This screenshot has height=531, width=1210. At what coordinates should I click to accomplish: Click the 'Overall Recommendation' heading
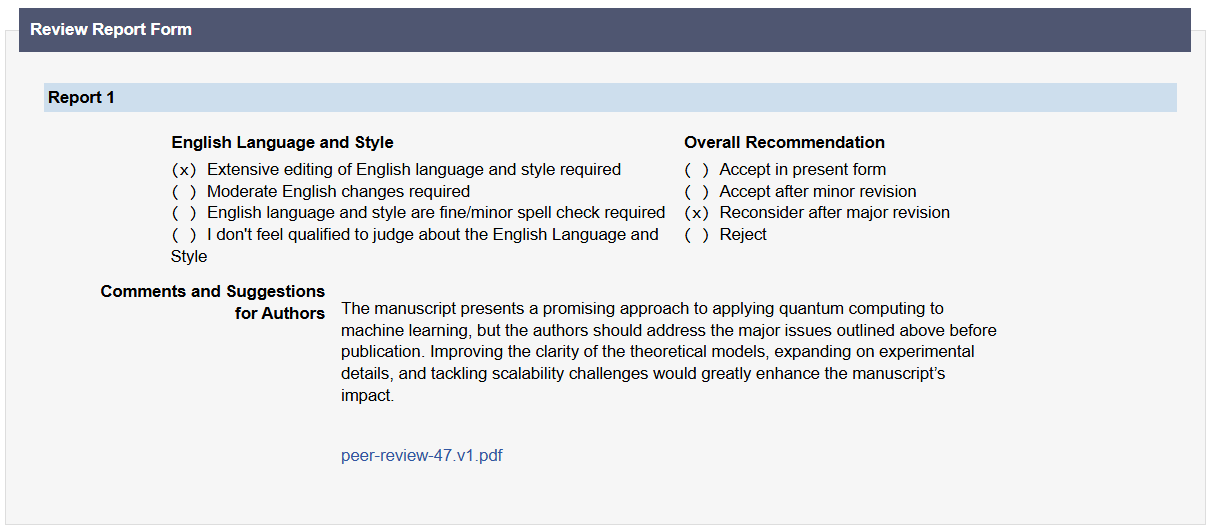(784, 143)
